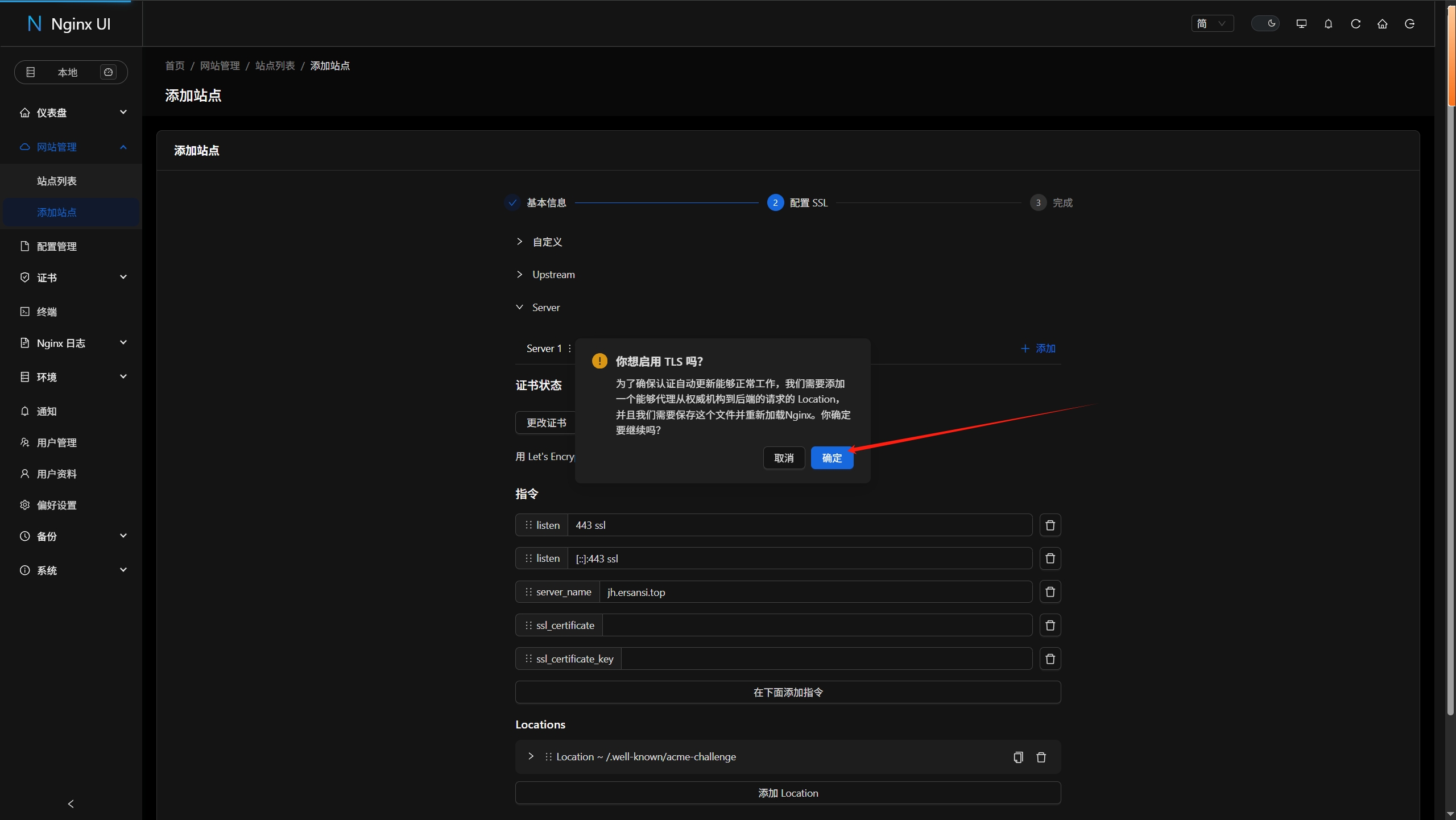Click the drag handle of ssl_certificate_key directive
The height and width of the screenshot is (820, 1456).
[x=528, y=659]
